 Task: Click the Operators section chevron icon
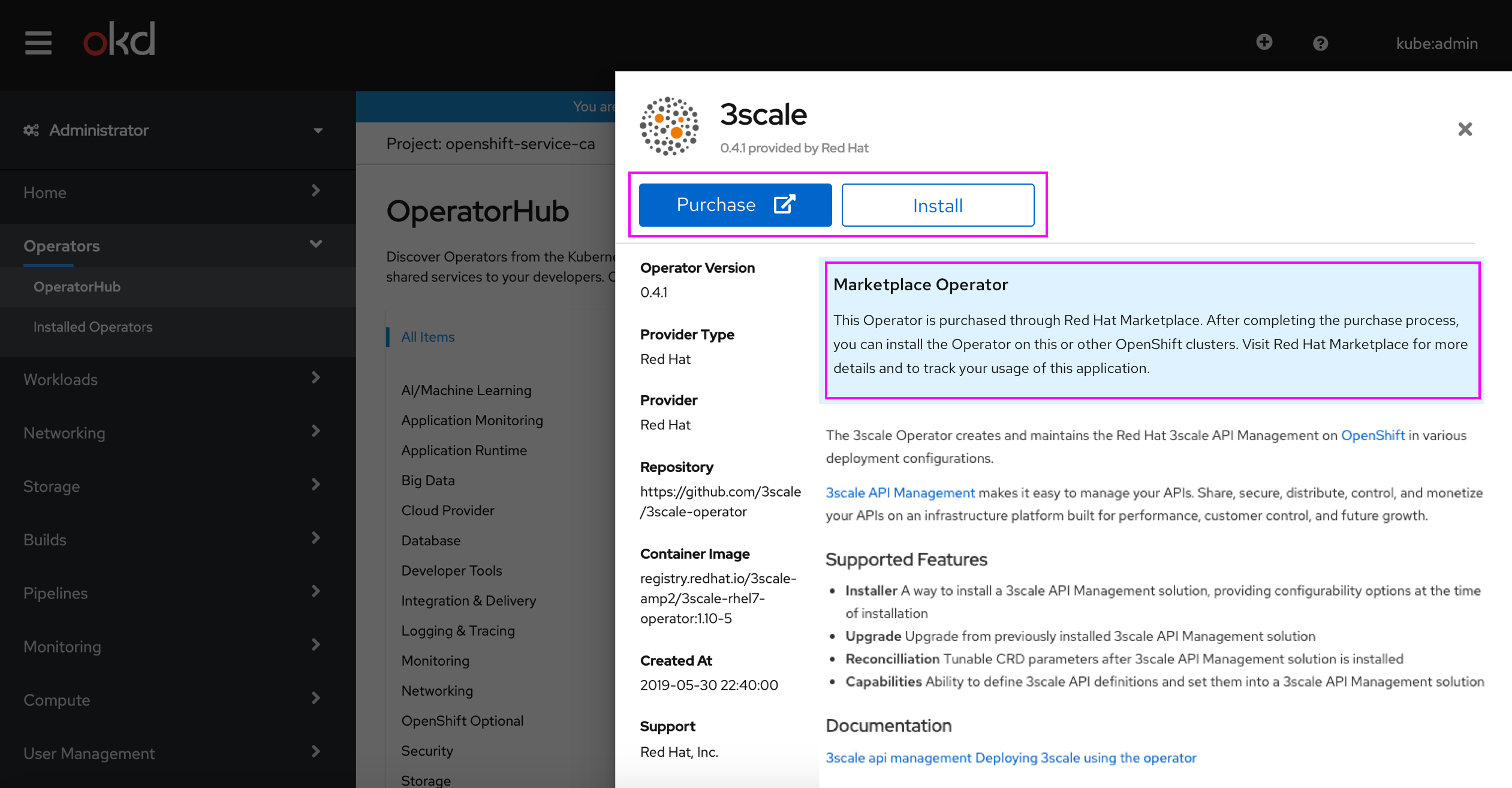point(317,245)
